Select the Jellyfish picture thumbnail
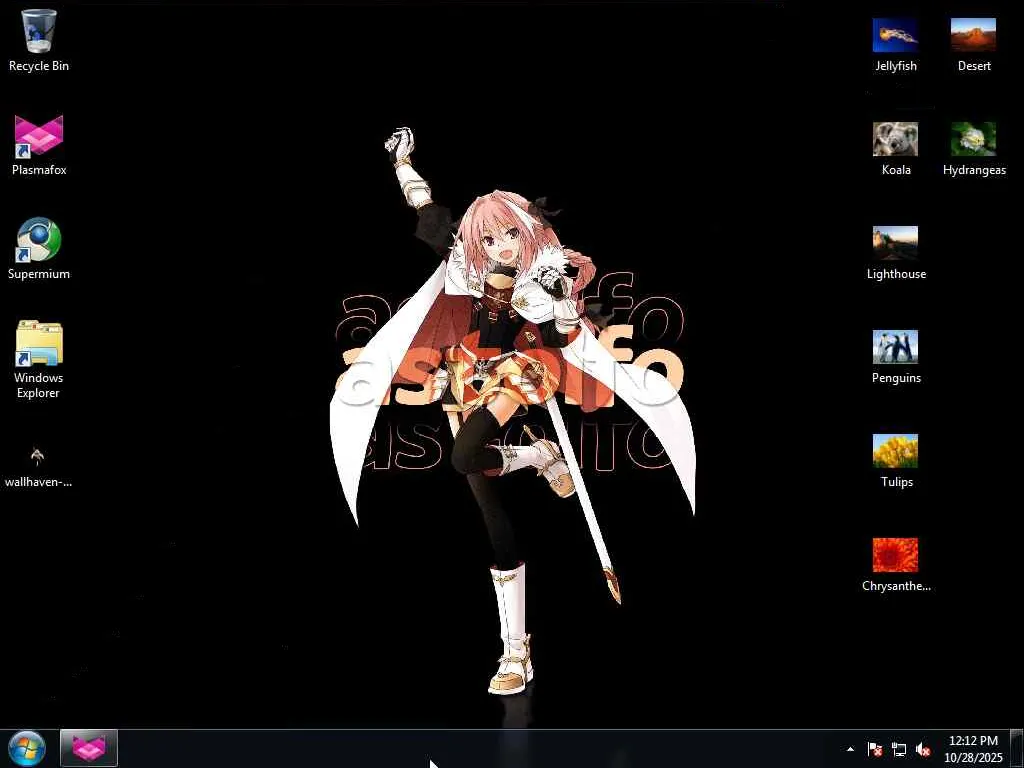 point(895,44)
